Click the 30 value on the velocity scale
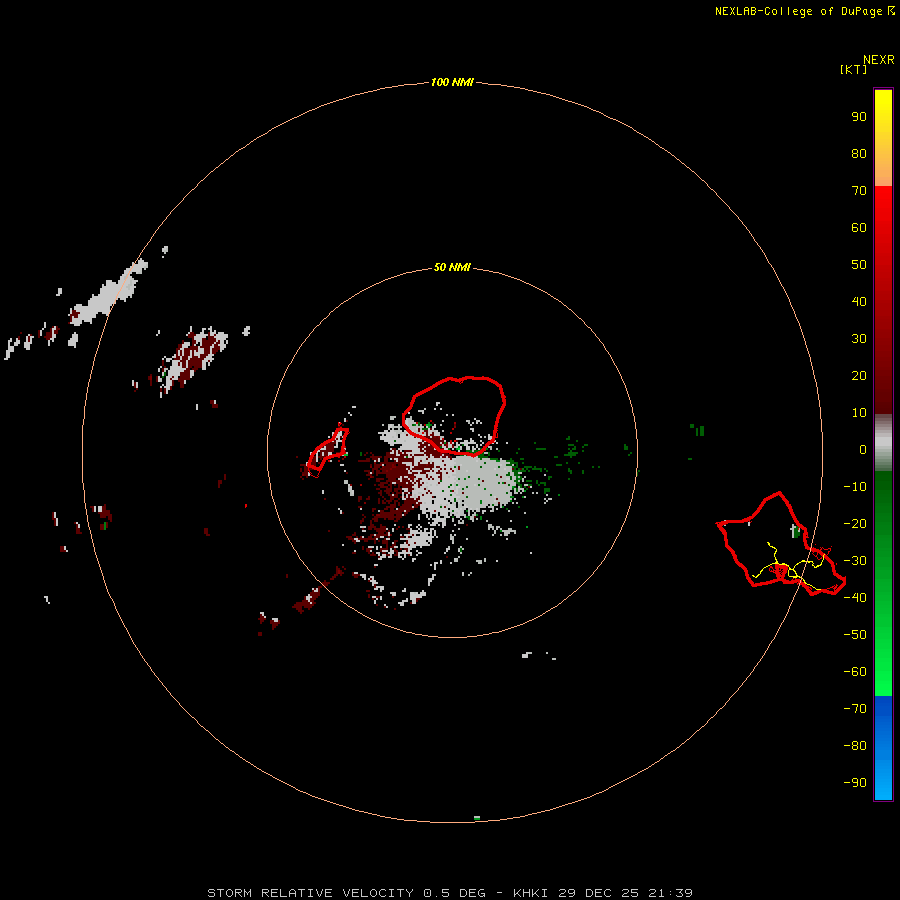 859,339
